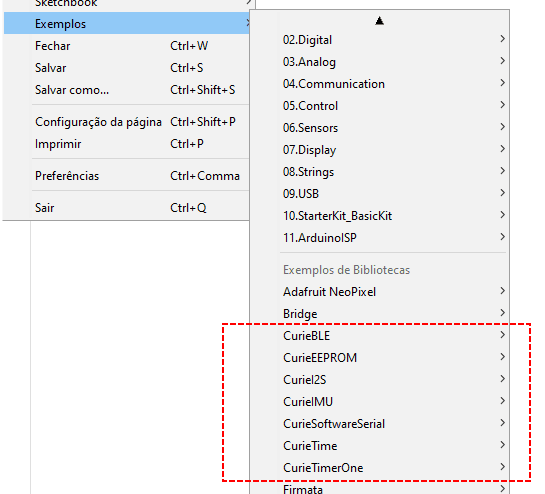The height and width of the screenshot is (494, 545).
Task: Choose Fechar from the file menu
Action: click(x=127, y=46)
